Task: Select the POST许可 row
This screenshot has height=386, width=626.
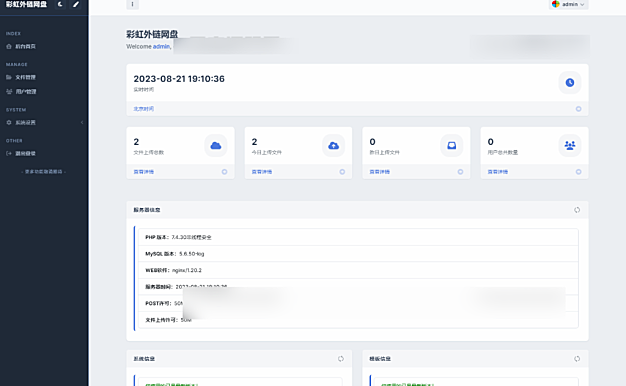Action: pyautogui.click(x=358, y=303)
